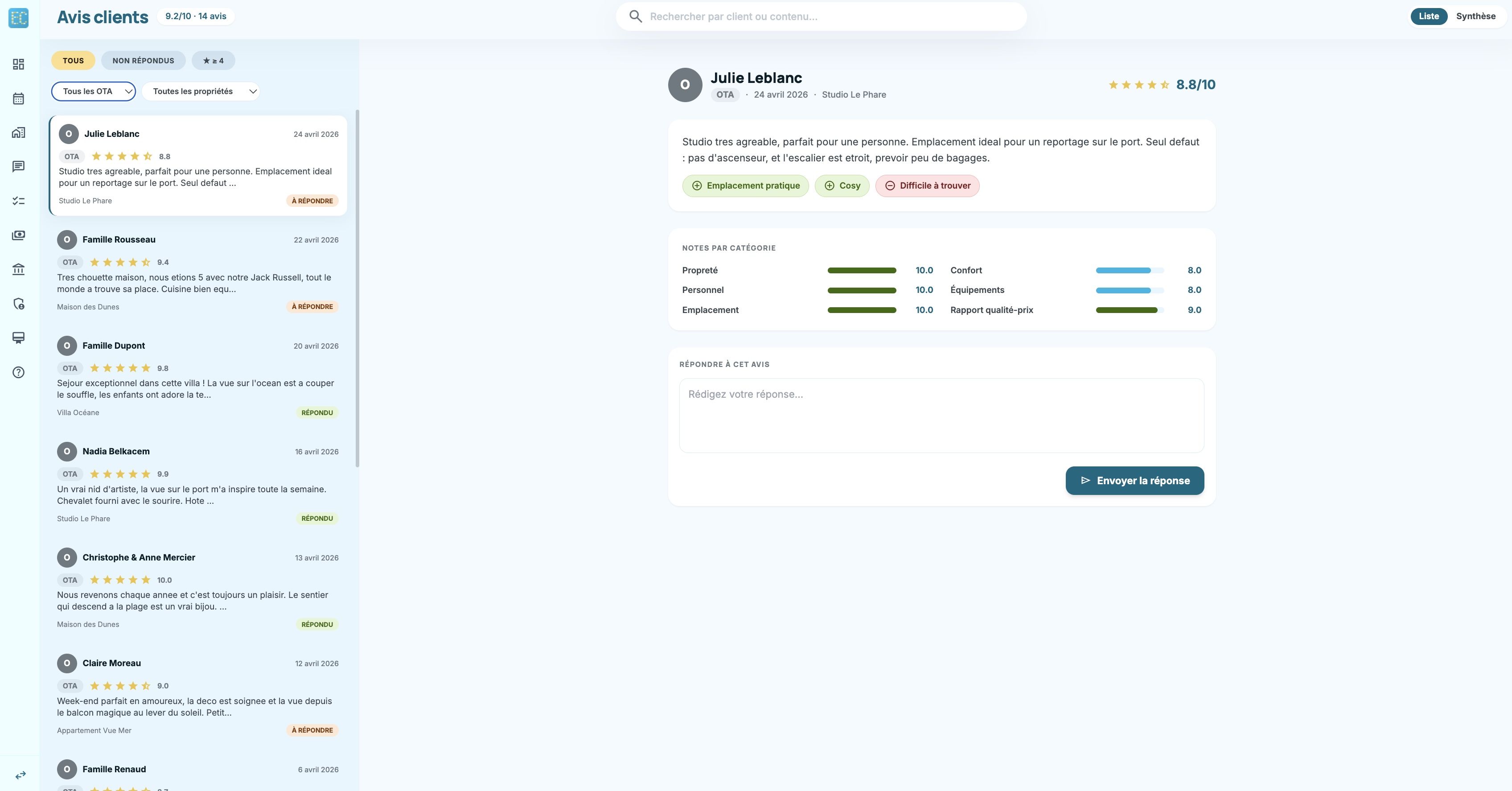Open the properties building icon
This screenshot has height=791, width=1512.
click(x=18, y=133)
